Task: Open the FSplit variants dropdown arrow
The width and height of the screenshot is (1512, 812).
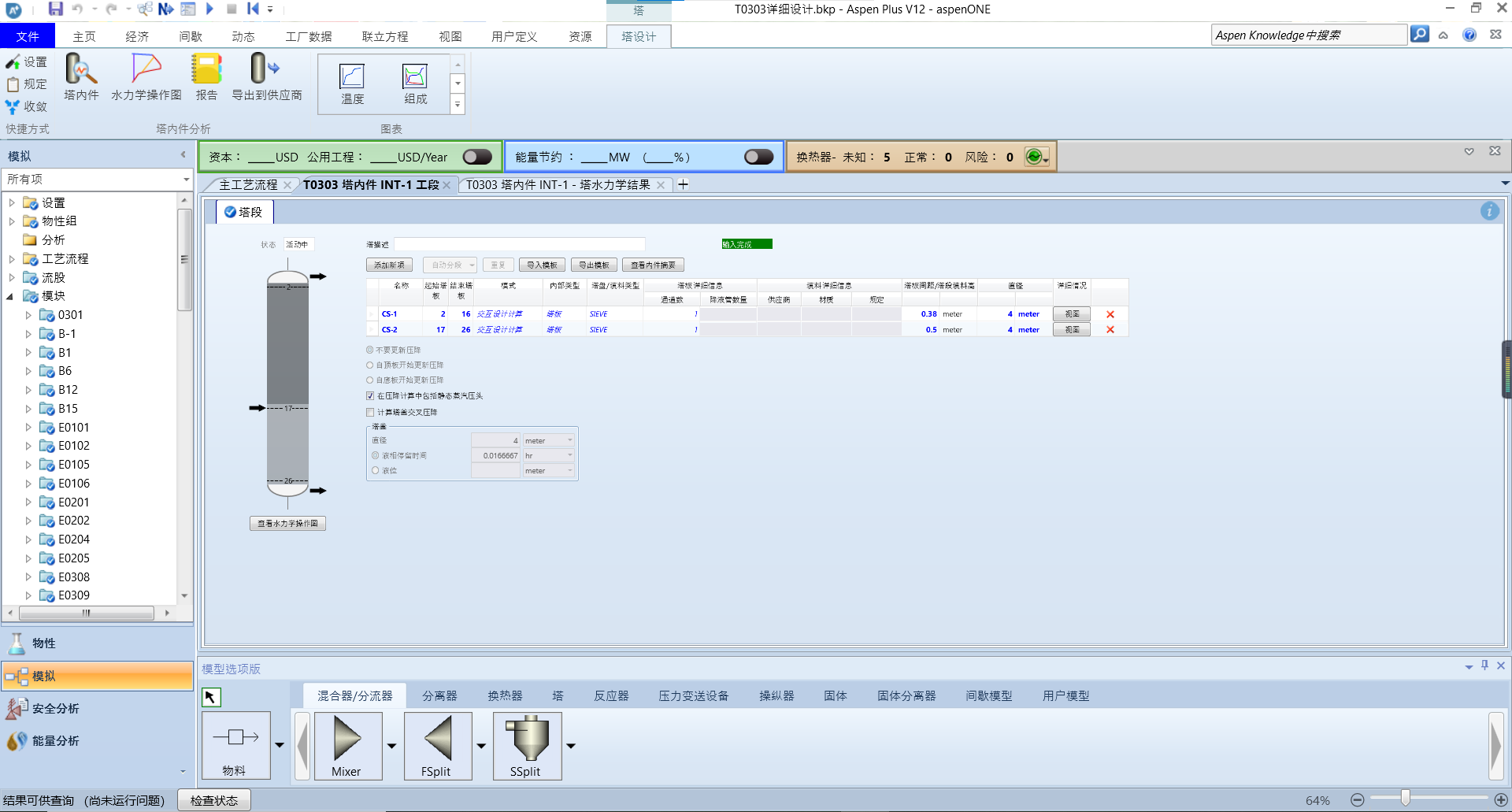Action: [x=481, y=746]
